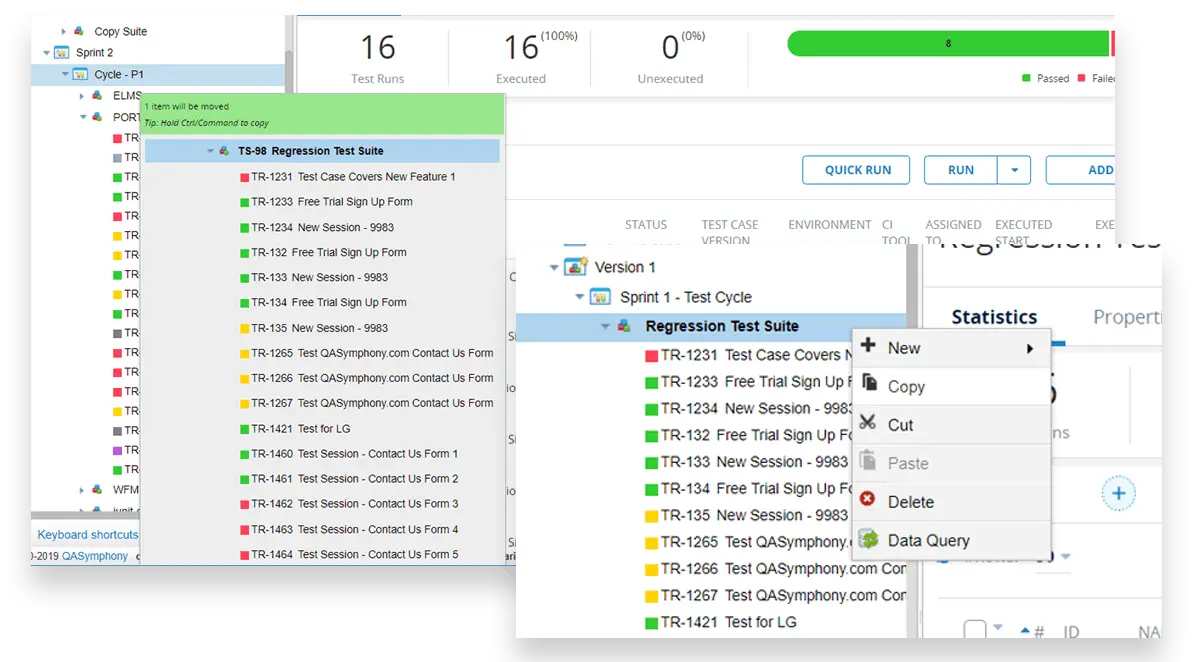Open the RUN button dropdown arrow
Image resolution: width=1200 pixels, height=662 pixels.
click(x=1014, y=170)
